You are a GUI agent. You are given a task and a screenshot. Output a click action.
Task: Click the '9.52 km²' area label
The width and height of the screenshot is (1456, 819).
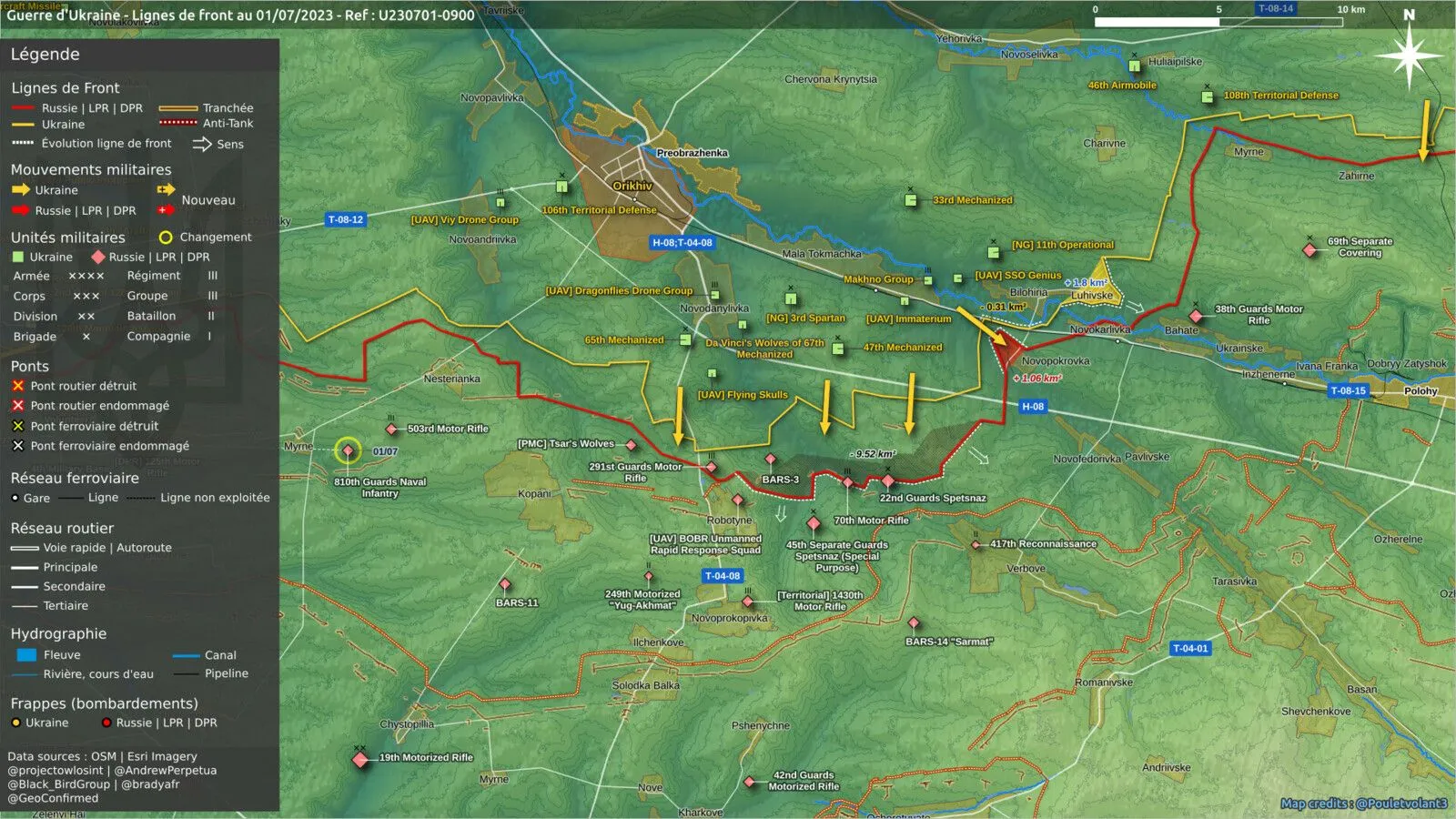(874, 453)
